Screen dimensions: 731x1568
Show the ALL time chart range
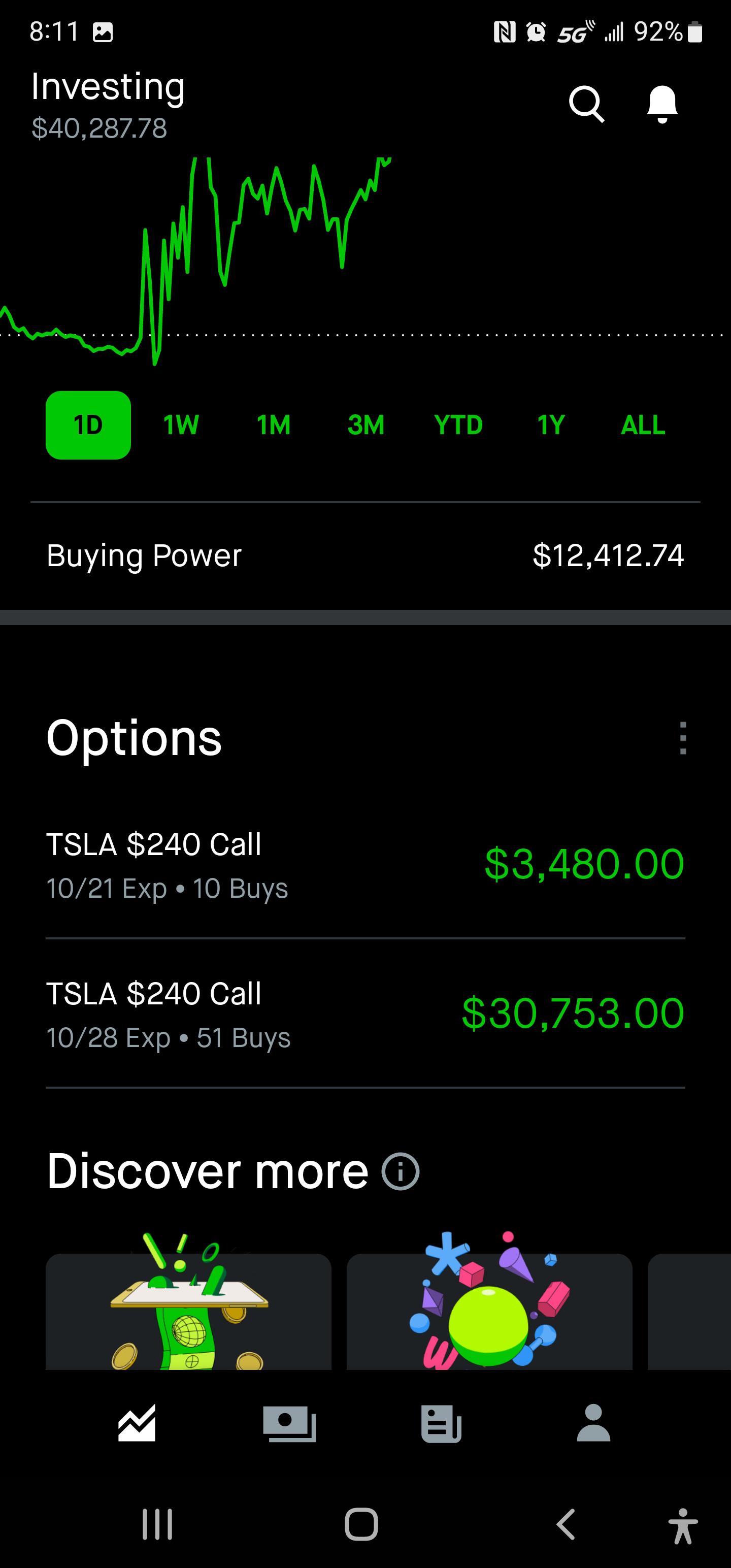(643, 425)
